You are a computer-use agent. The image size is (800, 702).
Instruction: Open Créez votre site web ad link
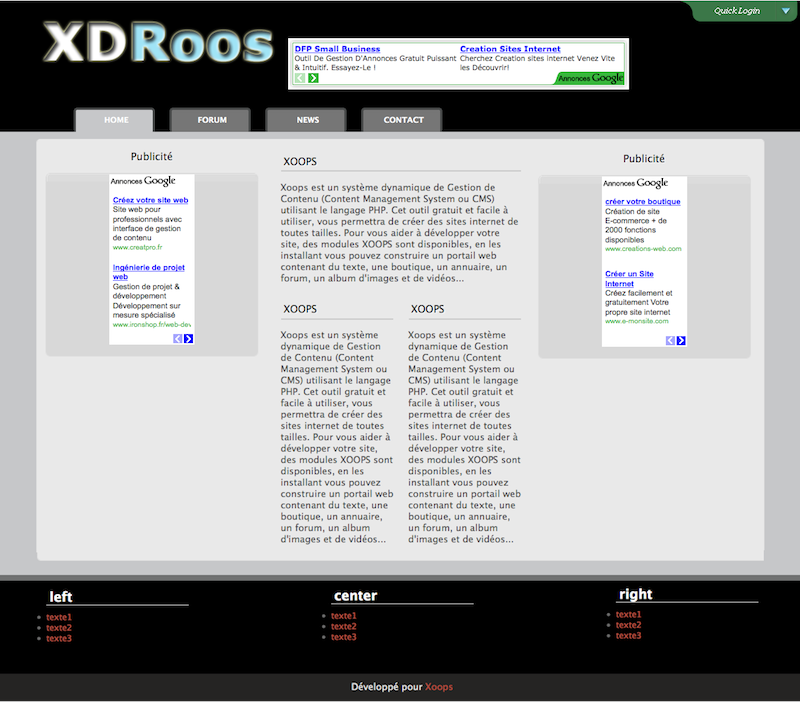(x=151, y=200)
